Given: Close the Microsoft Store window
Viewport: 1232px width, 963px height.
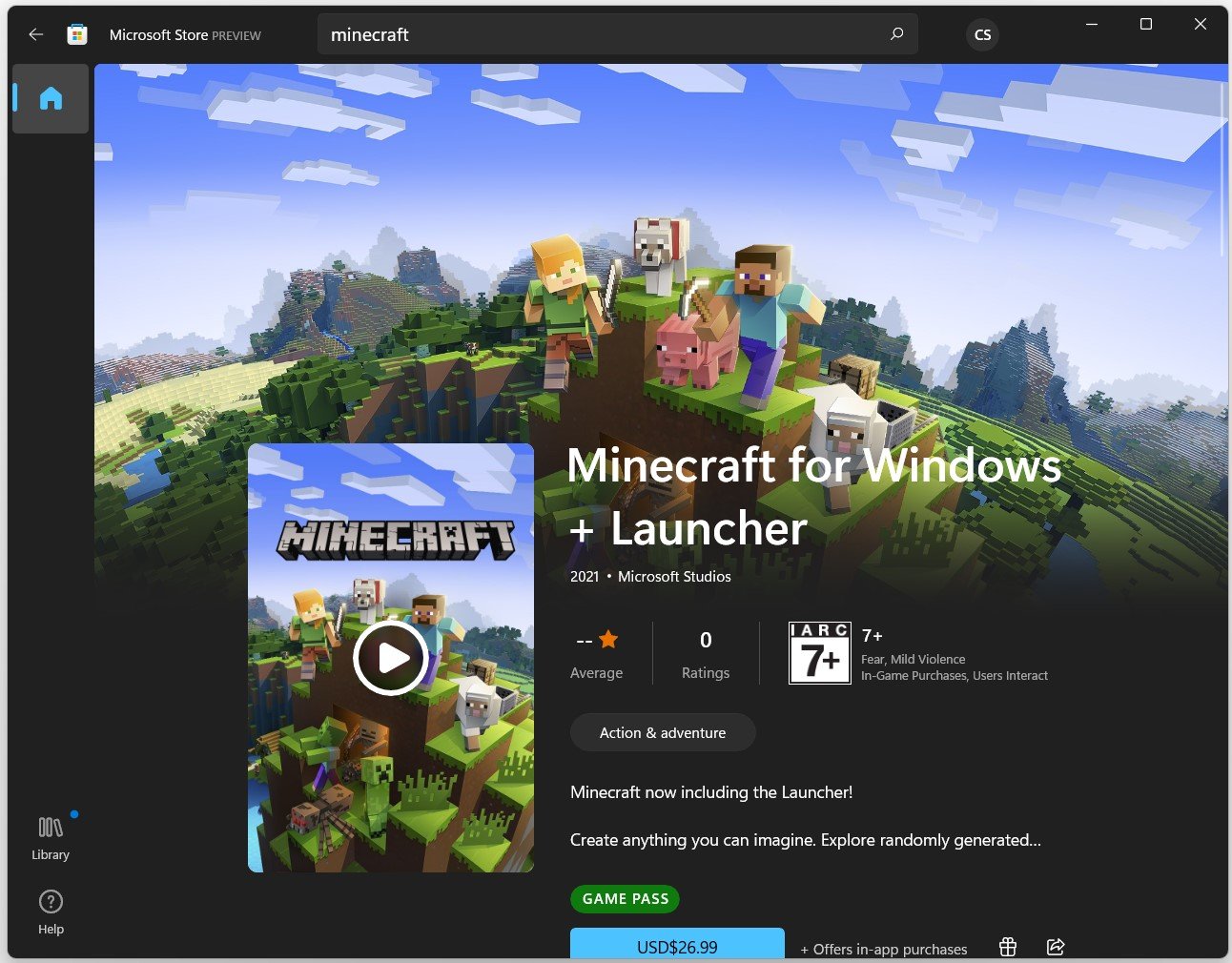Looking at the screenshot, I should click(x=1201, y=24).
